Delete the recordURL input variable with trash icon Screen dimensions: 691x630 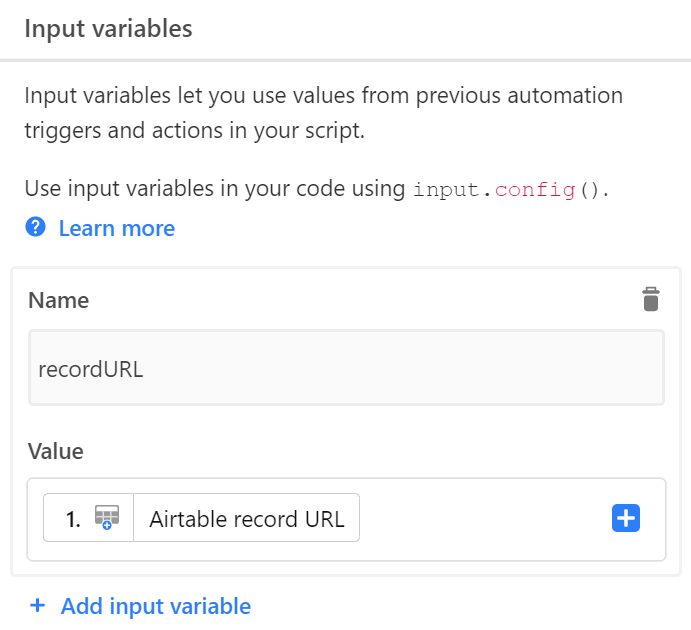pyautogui.click(x=650, y=299)
